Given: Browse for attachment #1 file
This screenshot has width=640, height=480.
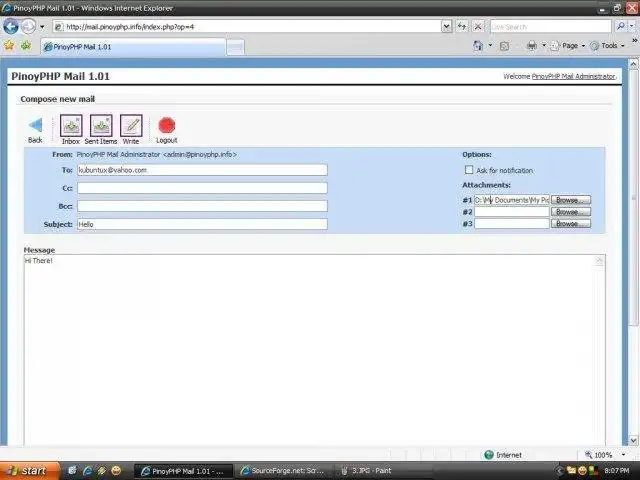Looking at the screenshot, I should [x=571, y=200].
